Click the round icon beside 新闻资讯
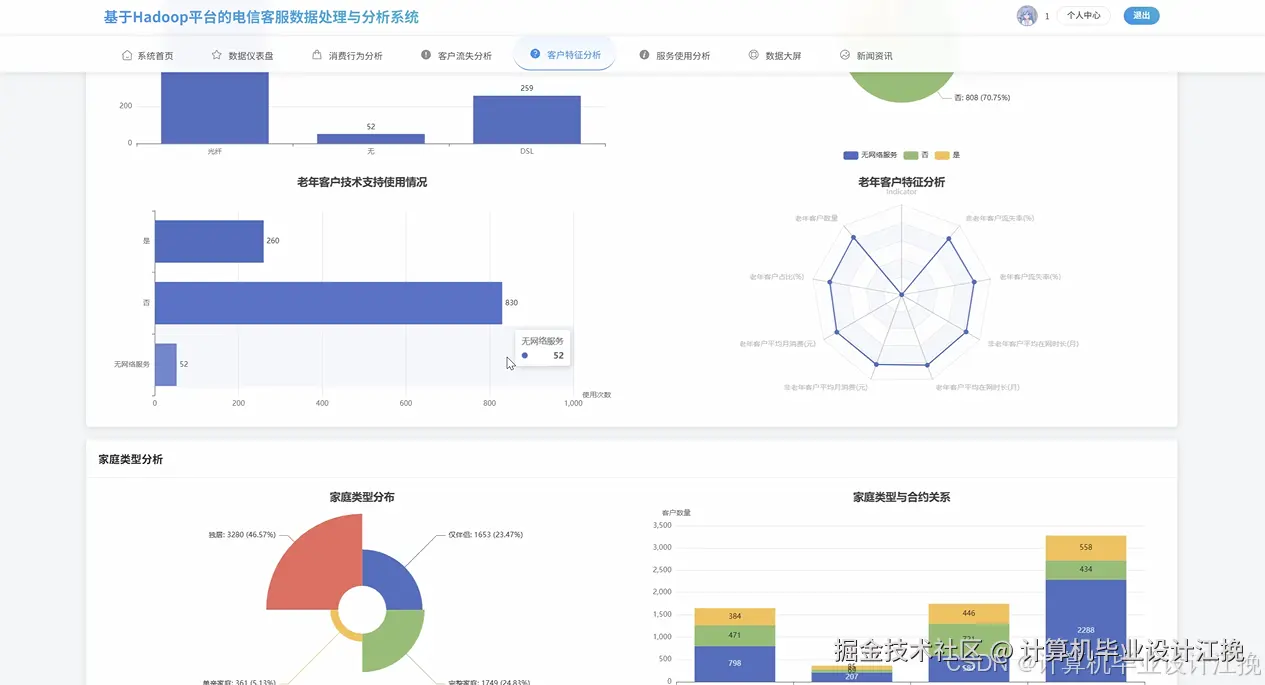The height and width of the screenshot is (685, 1265). point(845,55)
